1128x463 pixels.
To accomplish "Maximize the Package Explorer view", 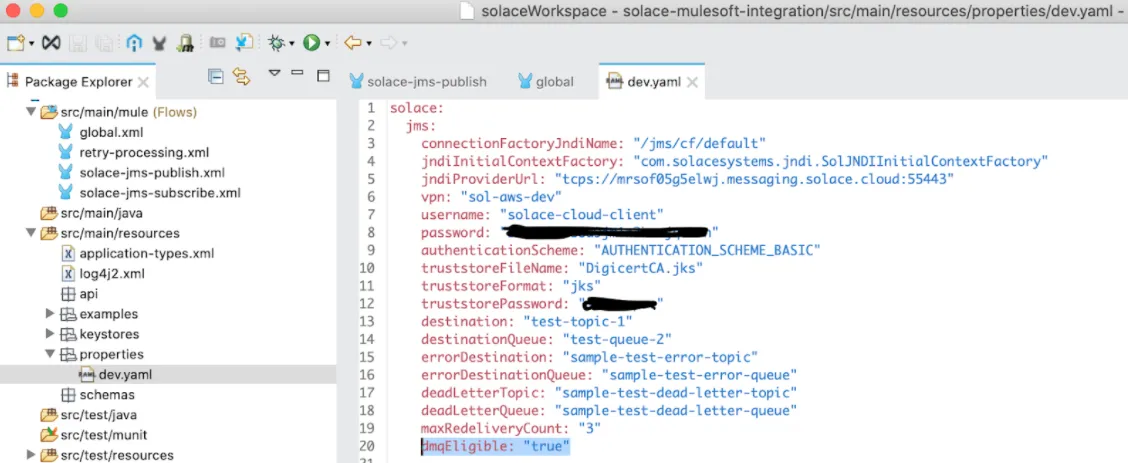I will pos(323,75).
